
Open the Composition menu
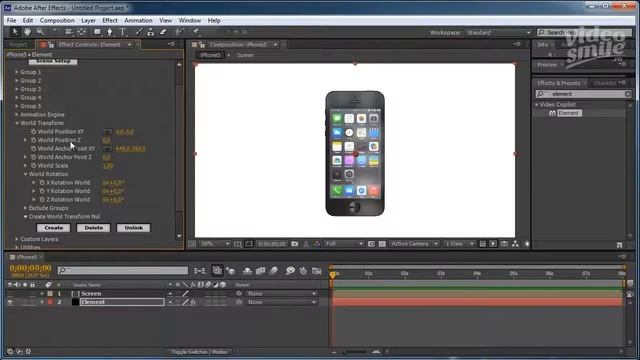[x=57, y=20]
